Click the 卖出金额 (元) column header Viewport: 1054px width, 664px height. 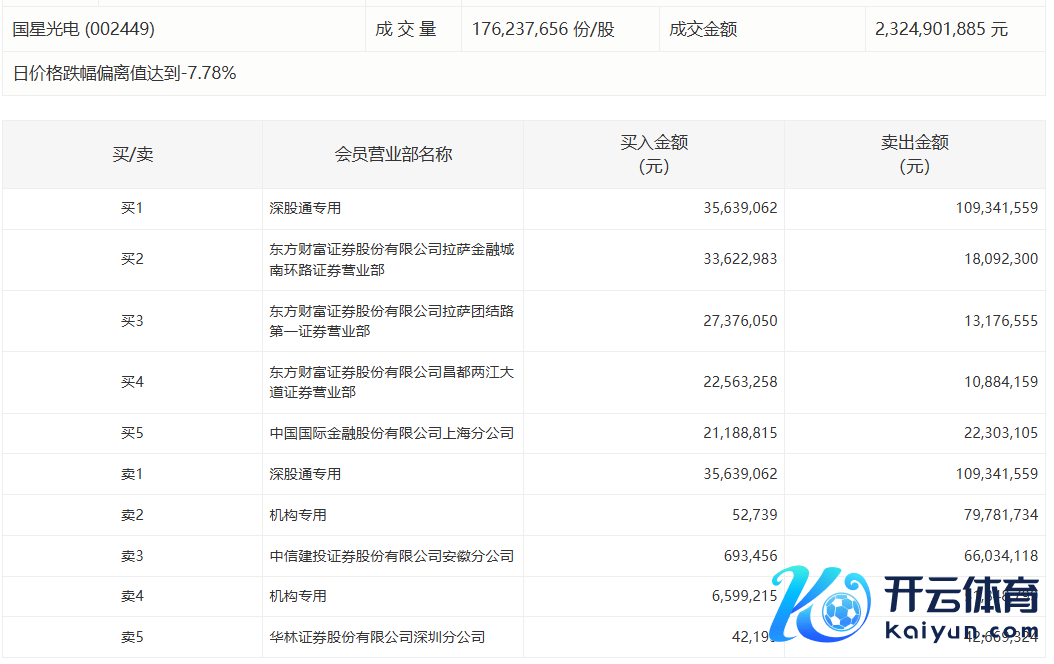914,154
